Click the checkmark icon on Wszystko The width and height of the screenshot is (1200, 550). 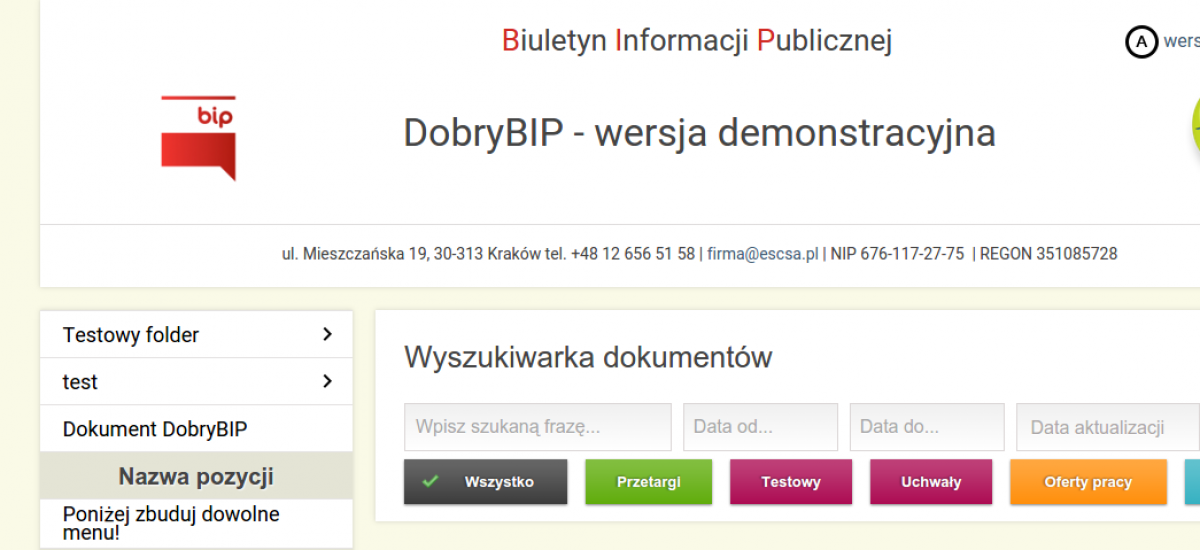coord(431,481)
